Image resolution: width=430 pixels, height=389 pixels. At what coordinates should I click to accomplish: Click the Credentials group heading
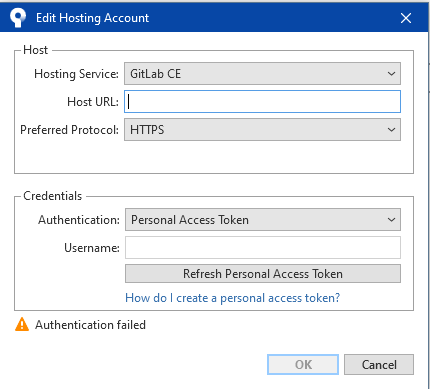pyautogui.click(x=52, y=196)
